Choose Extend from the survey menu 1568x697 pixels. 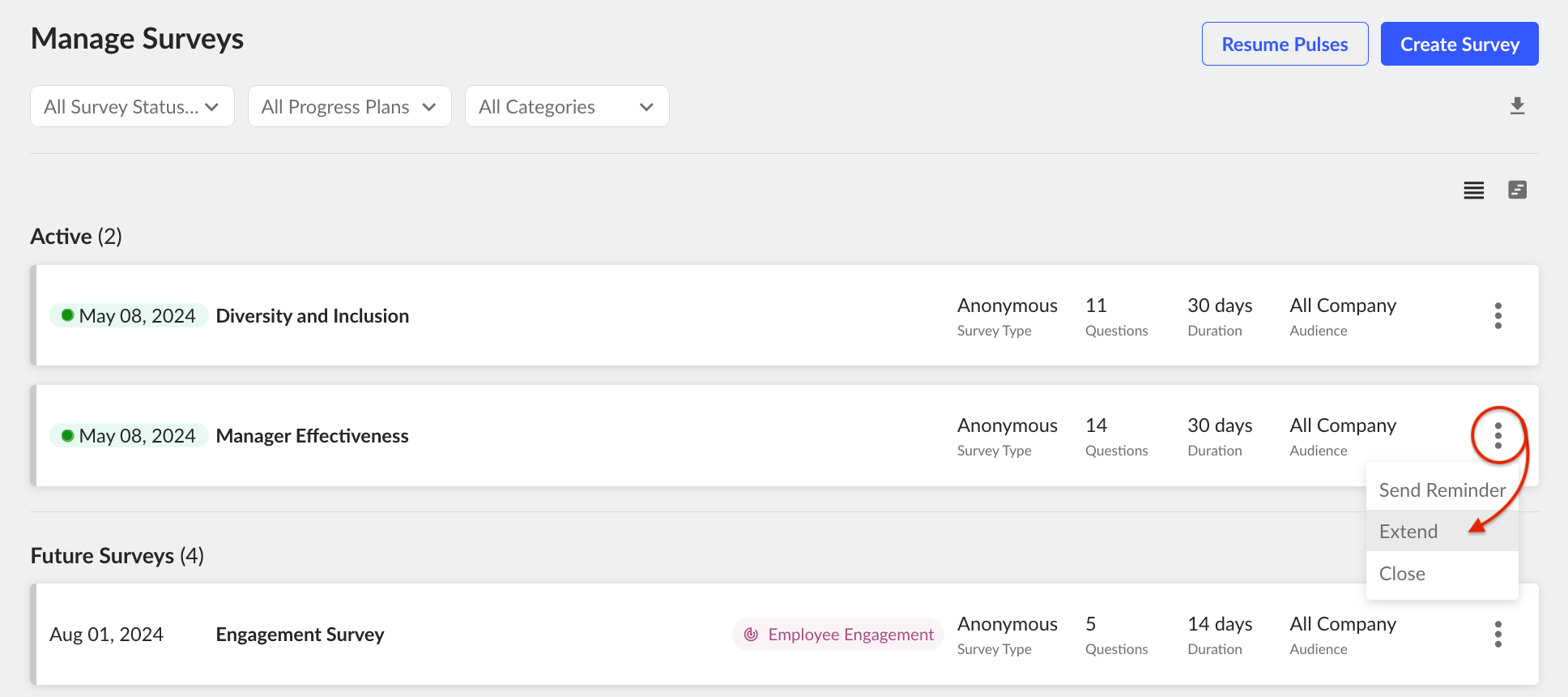pyautogui.click(x=1442, y=531)
